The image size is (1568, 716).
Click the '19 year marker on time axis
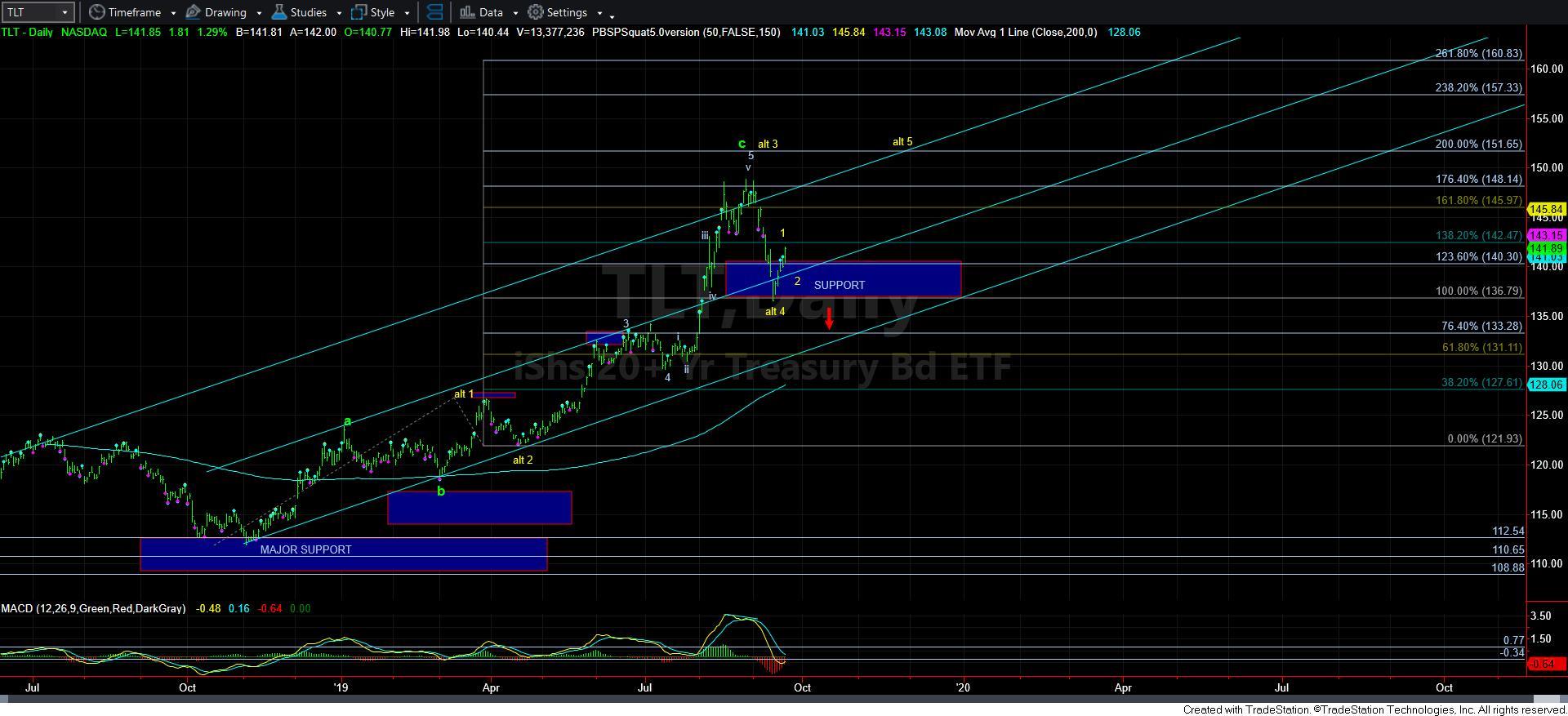point(341,687)
